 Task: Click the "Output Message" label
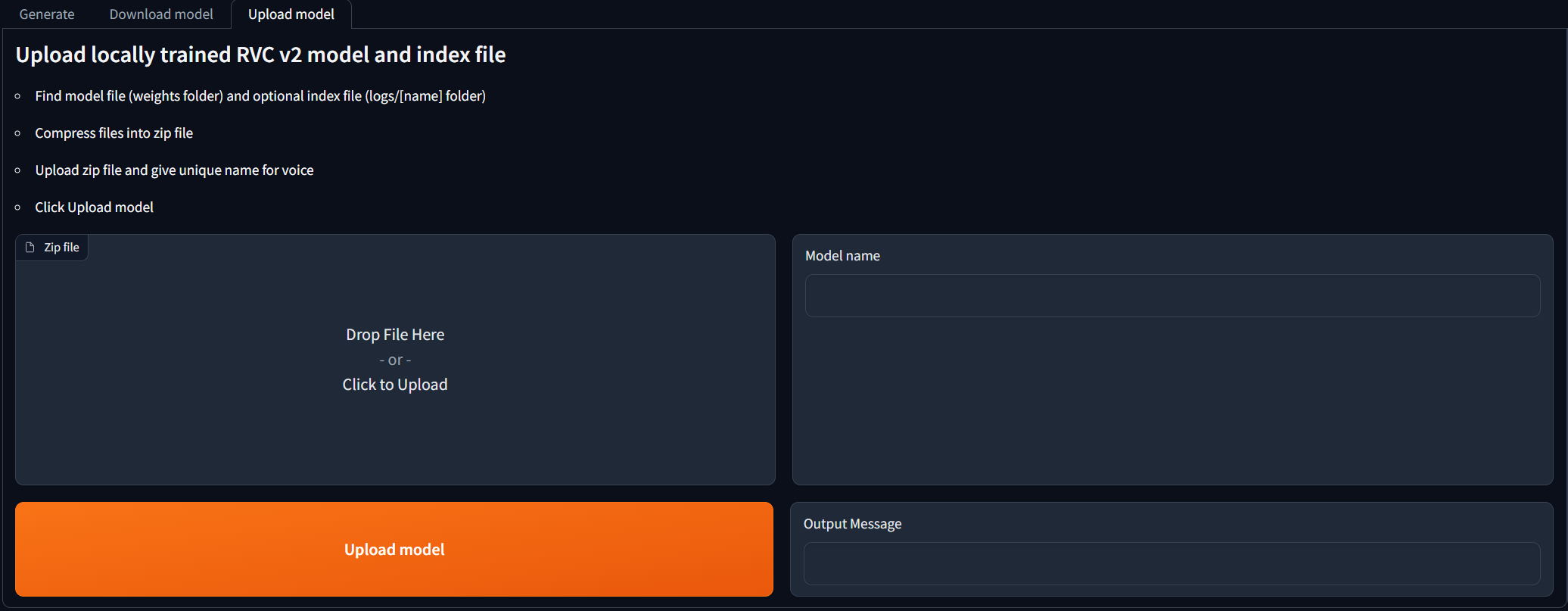(852, 524)
